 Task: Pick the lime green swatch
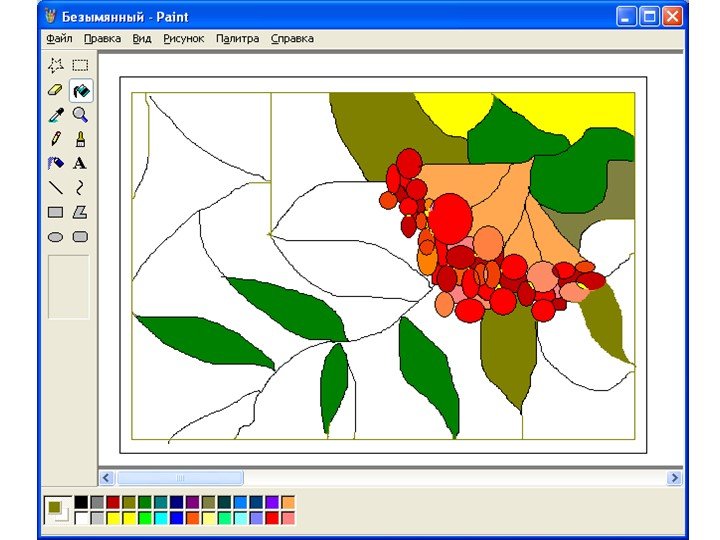point(145,518)
